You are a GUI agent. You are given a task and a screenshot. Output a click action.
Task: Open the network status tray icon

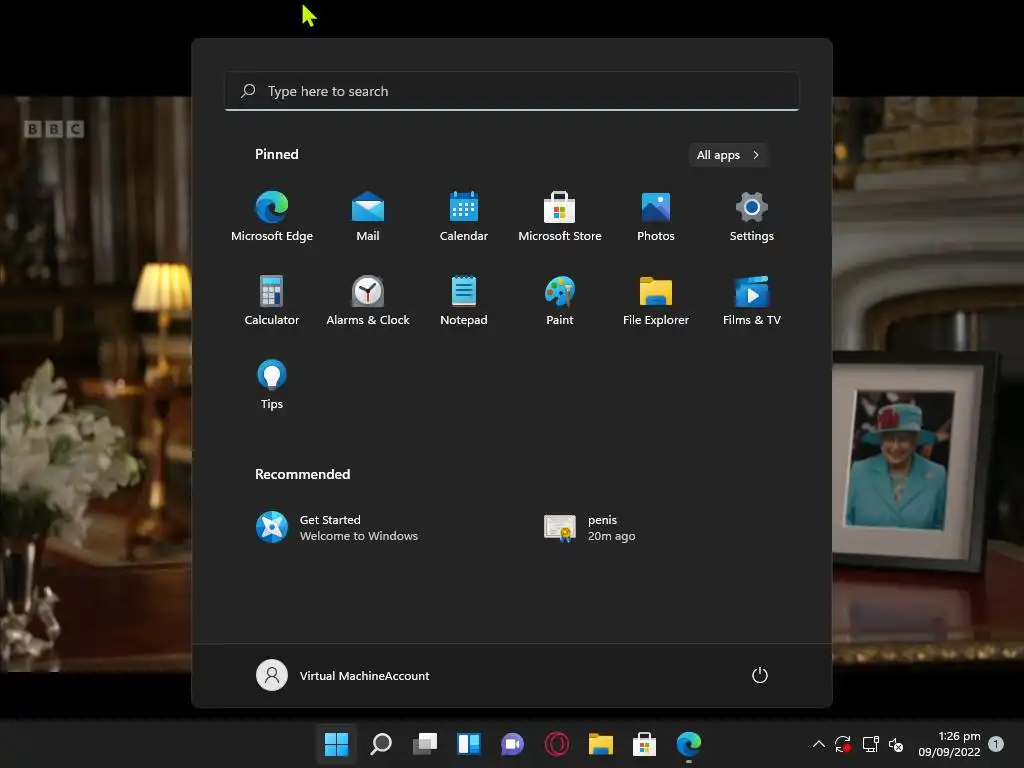tap(871, 744)
